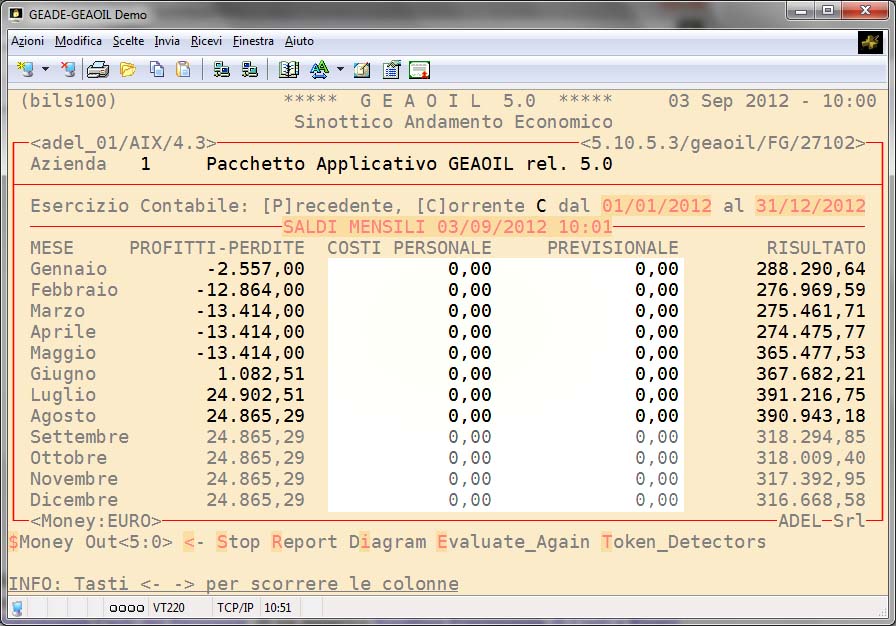Click the start date field 01/01/2012
Image resolution: width=896 pixels, height=626 pixels.
[656, 205]
